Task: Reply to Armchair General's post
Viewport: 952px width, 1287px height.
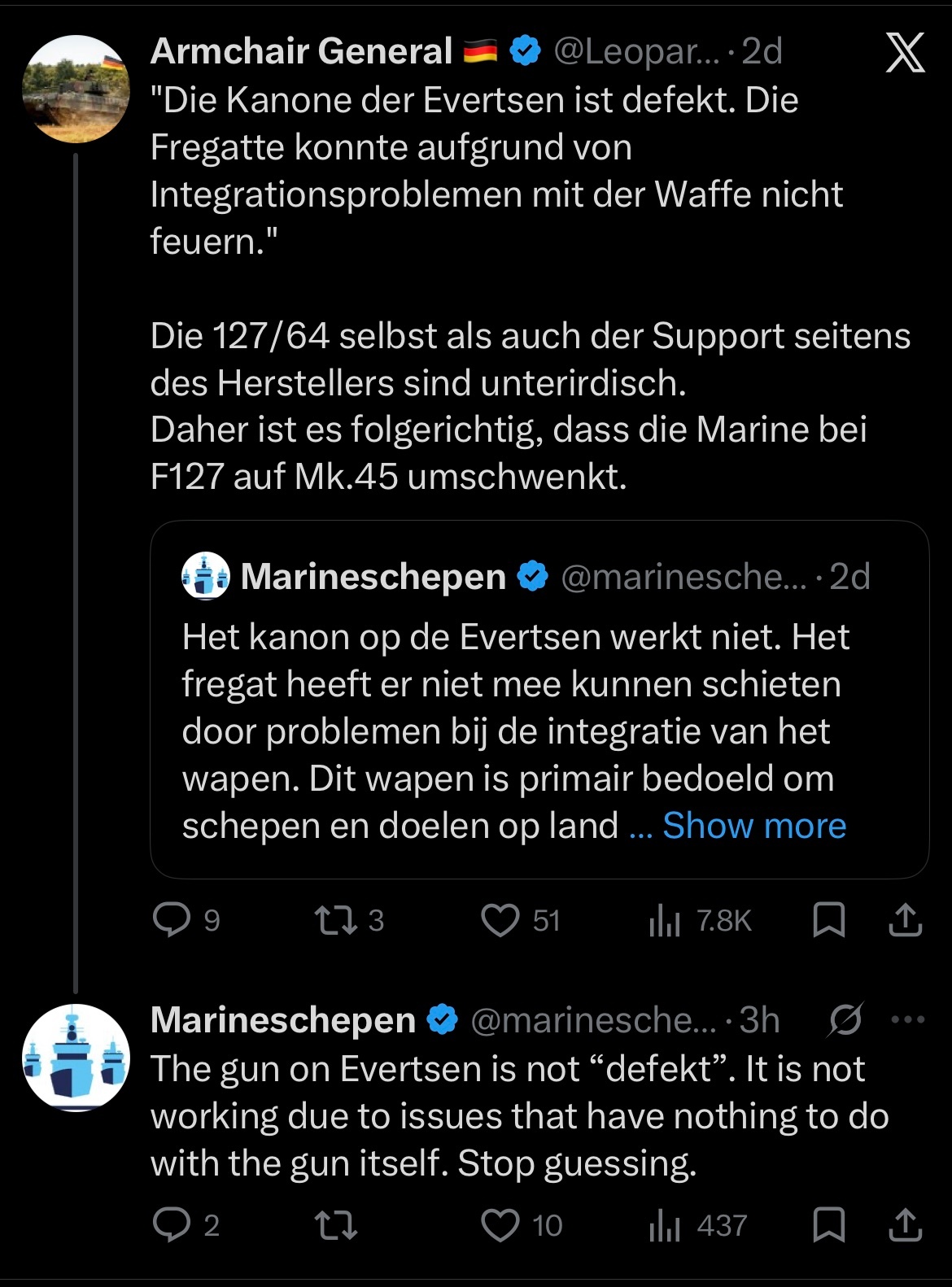Action: (x=171, y=920)
